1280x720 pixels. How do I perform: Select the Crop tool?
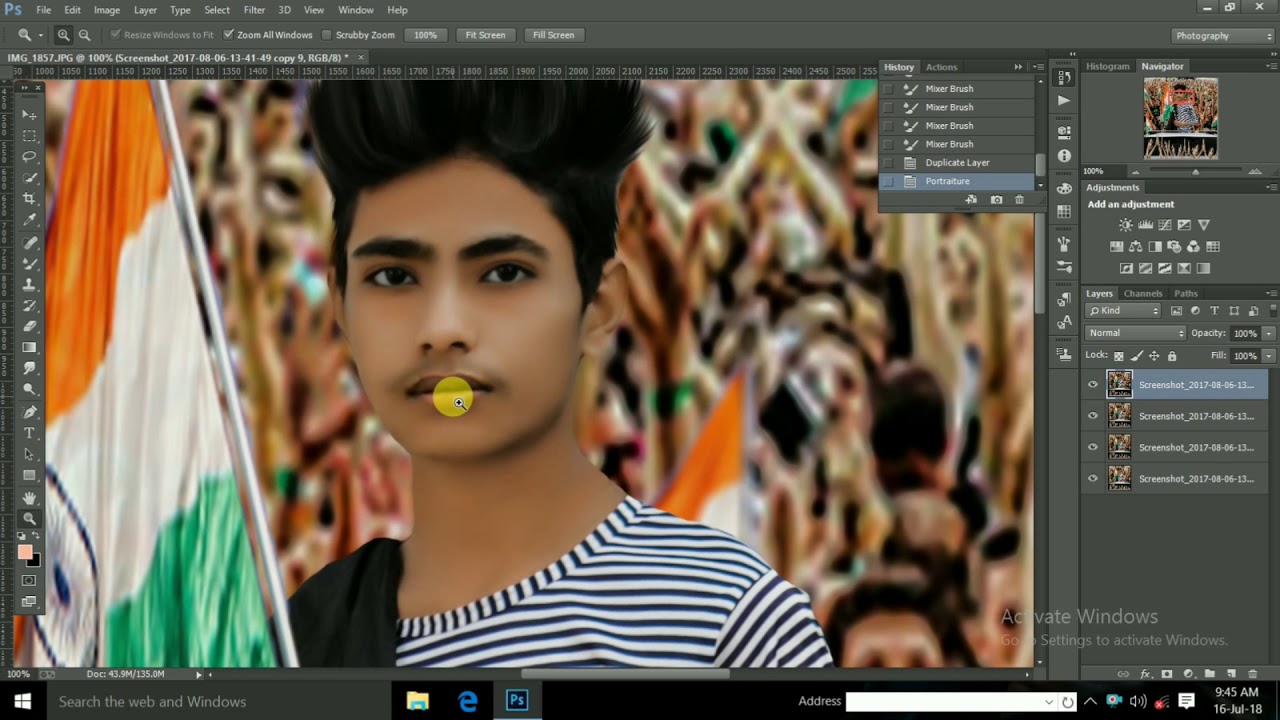coord(29,199)
